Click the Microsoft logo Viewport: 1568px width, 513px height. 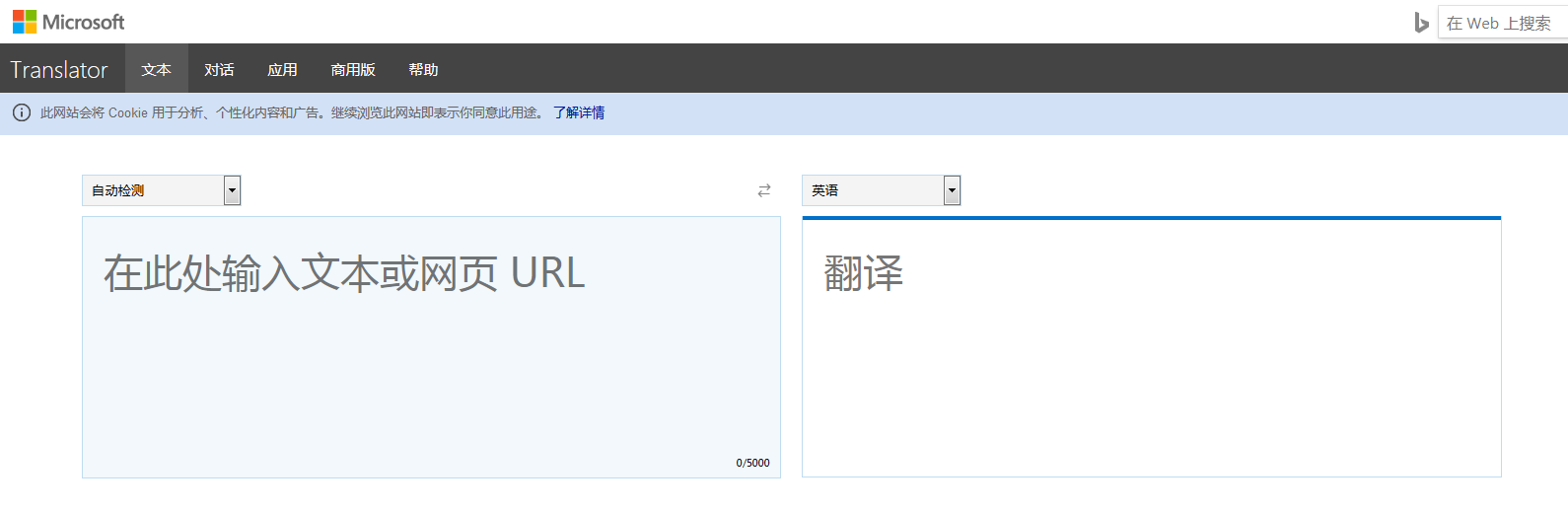click(x=69, y=22)
